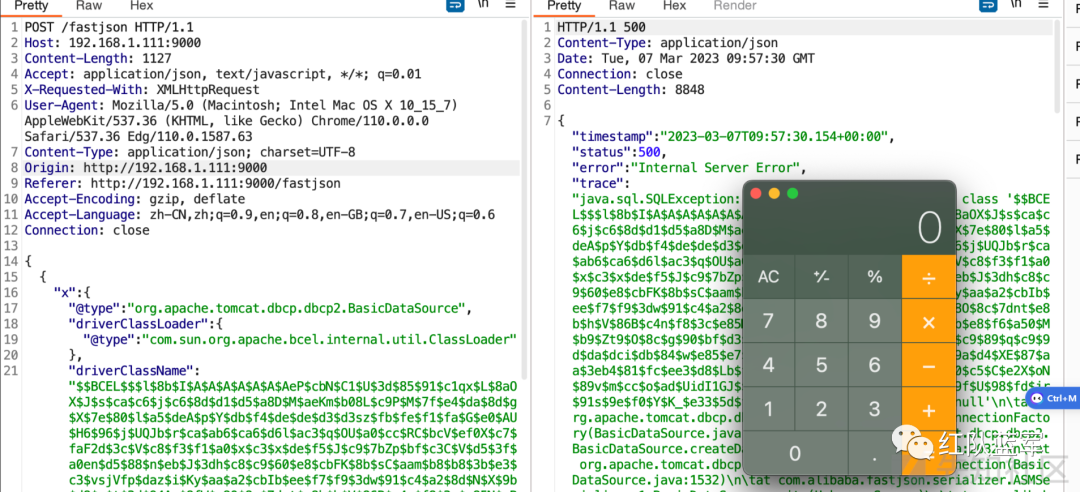Click 'HTTP/1.1 500' response status line
Image resolution: width=1080 pixels, height=492 pixels.
(601, 28)
